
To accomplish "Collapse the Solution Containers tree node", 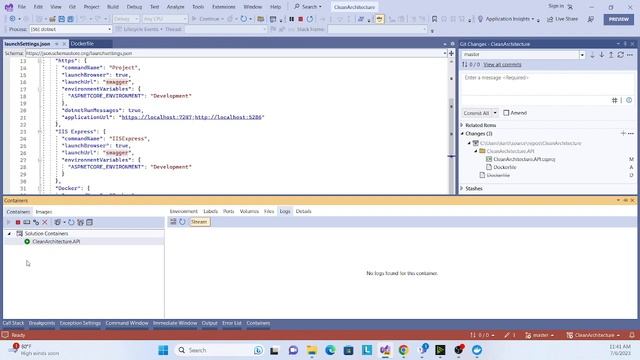I will coord(9,233).
